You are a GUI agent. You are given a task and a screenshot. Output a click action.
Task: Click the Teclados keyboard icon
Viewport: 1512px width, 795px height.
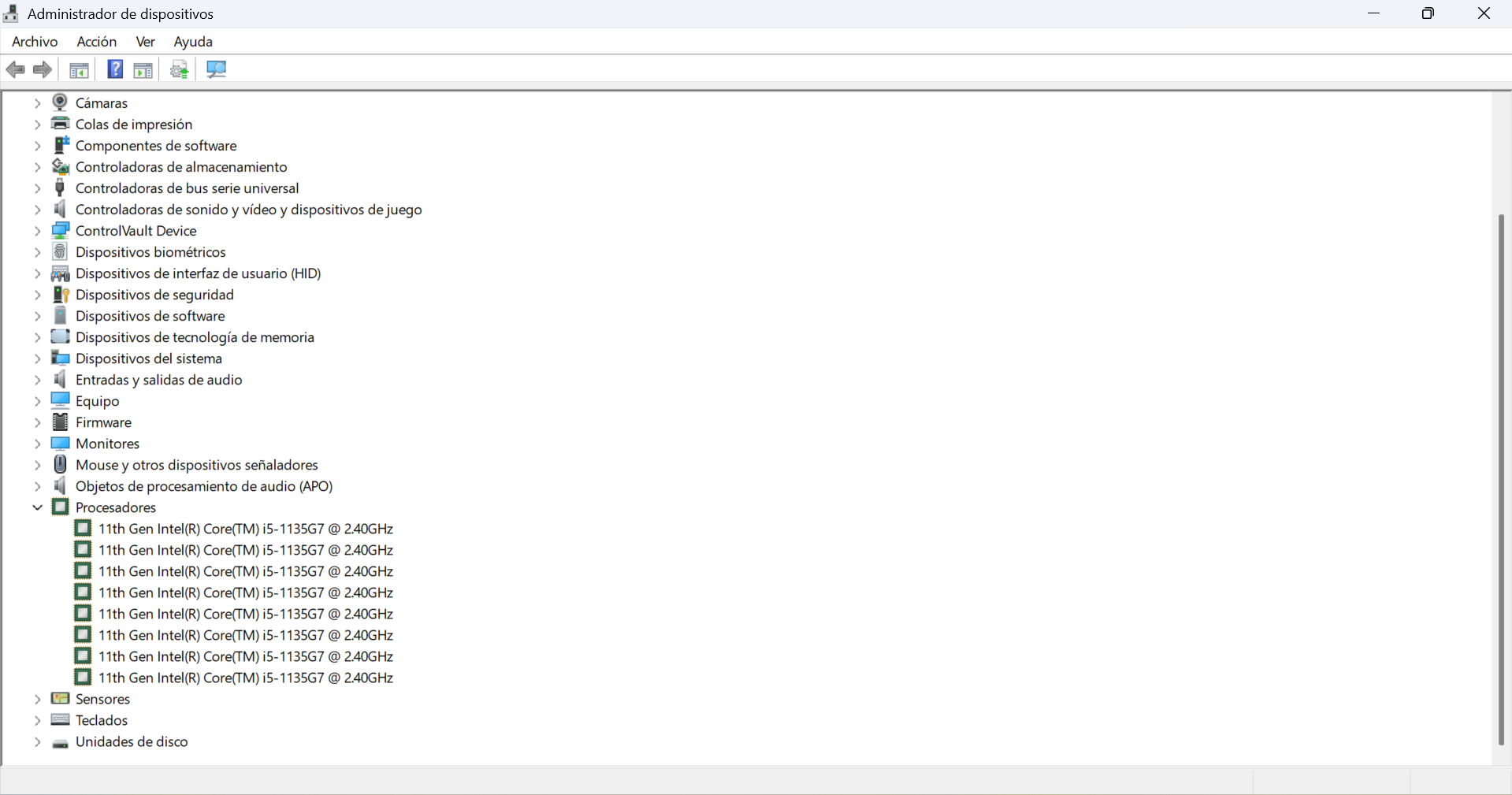(x=60, y=719)
